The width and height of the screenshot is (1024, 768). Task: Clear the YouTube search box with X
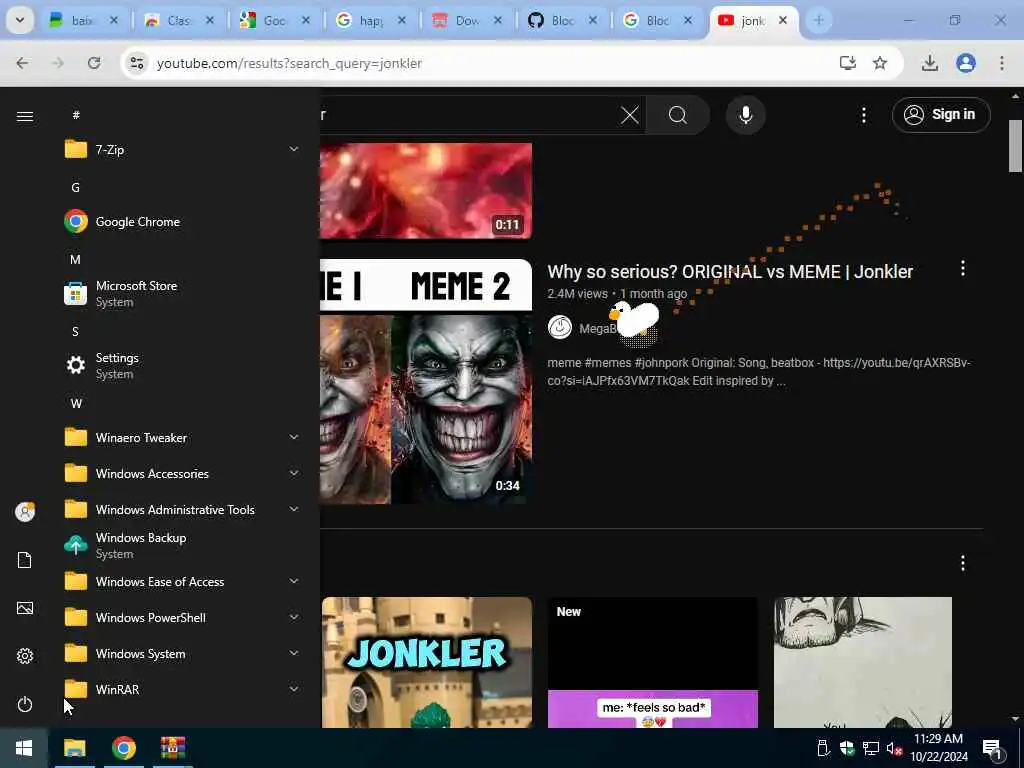pyautogui.click(x=630, y=116)
